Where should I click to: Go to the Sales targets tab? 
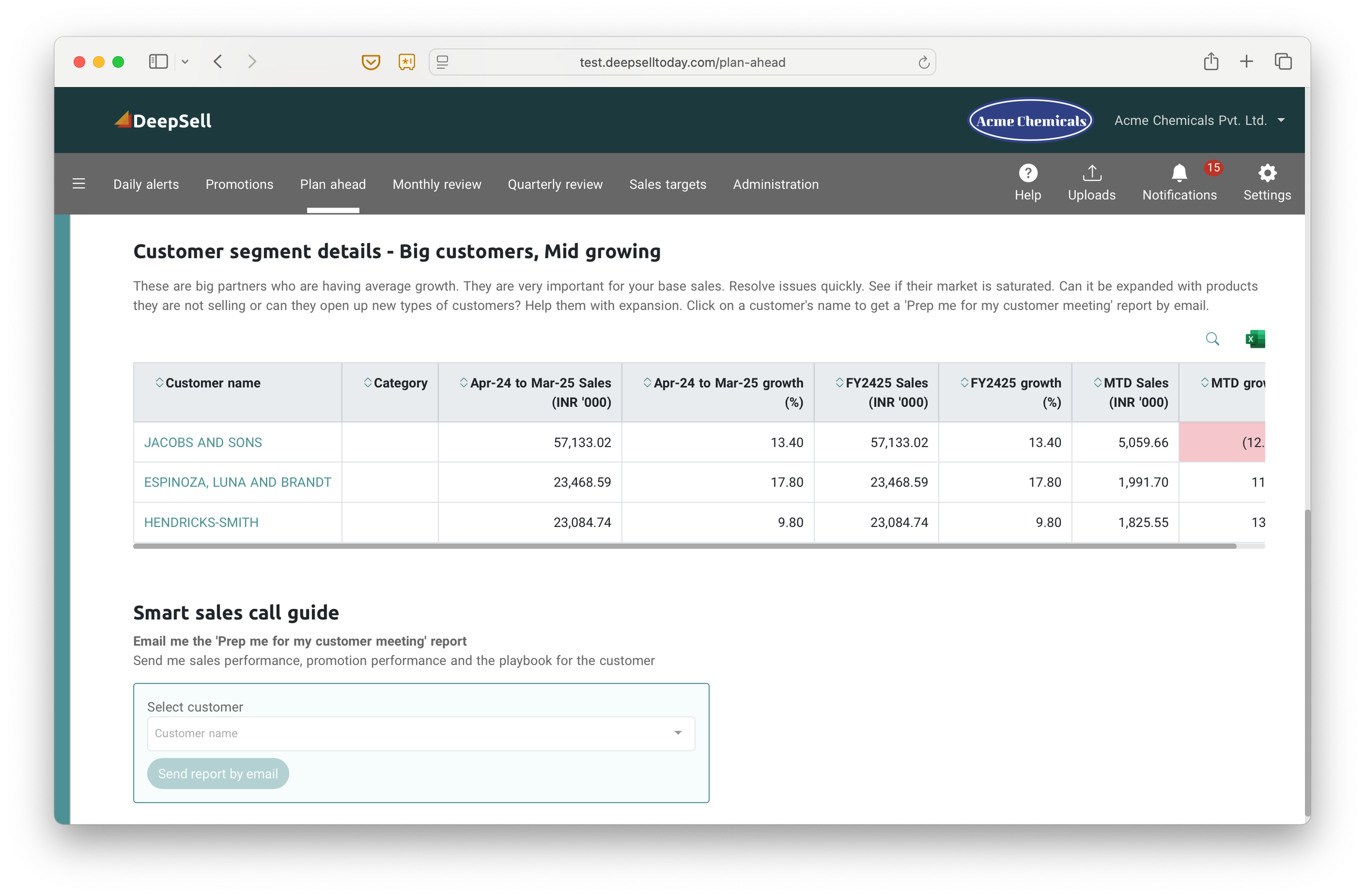coord(667,184)
